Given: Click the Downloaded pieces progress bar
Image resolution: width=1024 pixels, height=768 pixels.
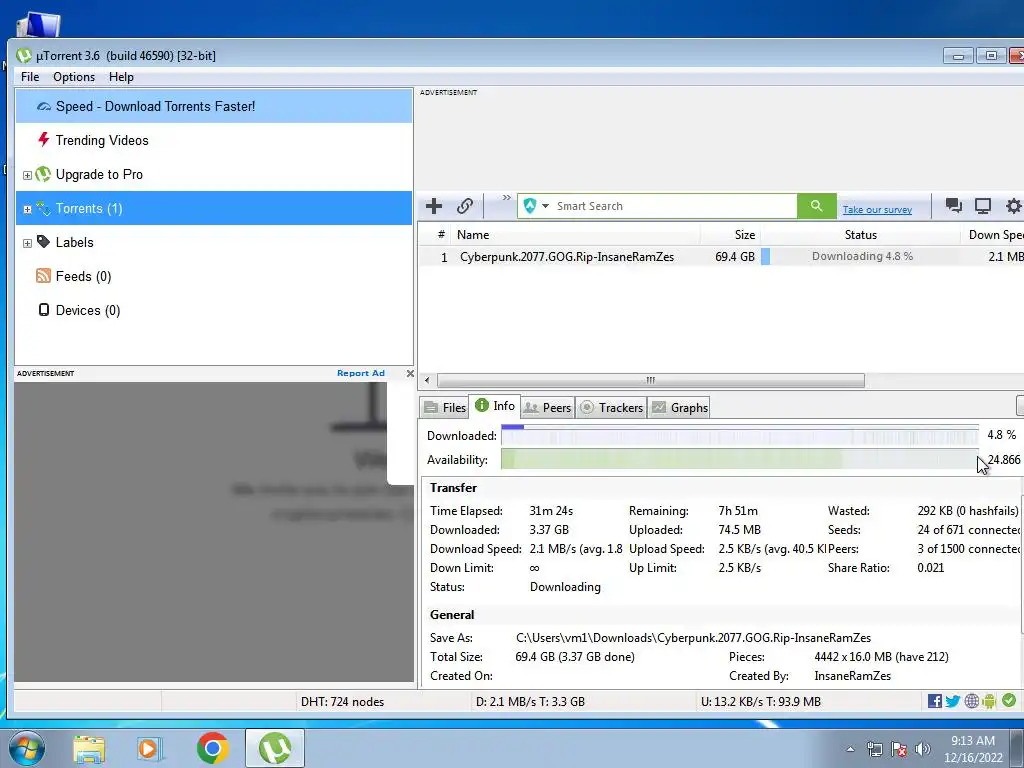Looking at the screenshot, I should tap(740, 436).
